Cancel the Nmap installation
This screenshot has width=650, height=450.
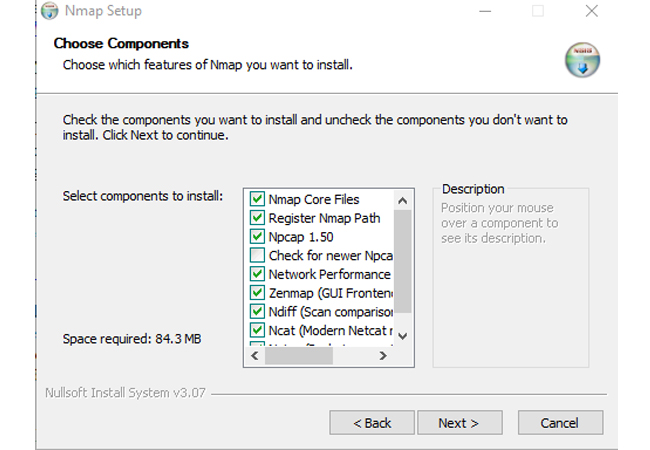pos(560,423)
